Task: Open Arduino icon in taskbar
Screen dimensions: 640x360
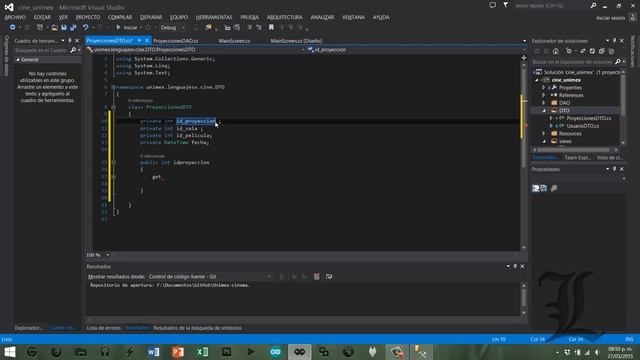Action: point(276,352)
